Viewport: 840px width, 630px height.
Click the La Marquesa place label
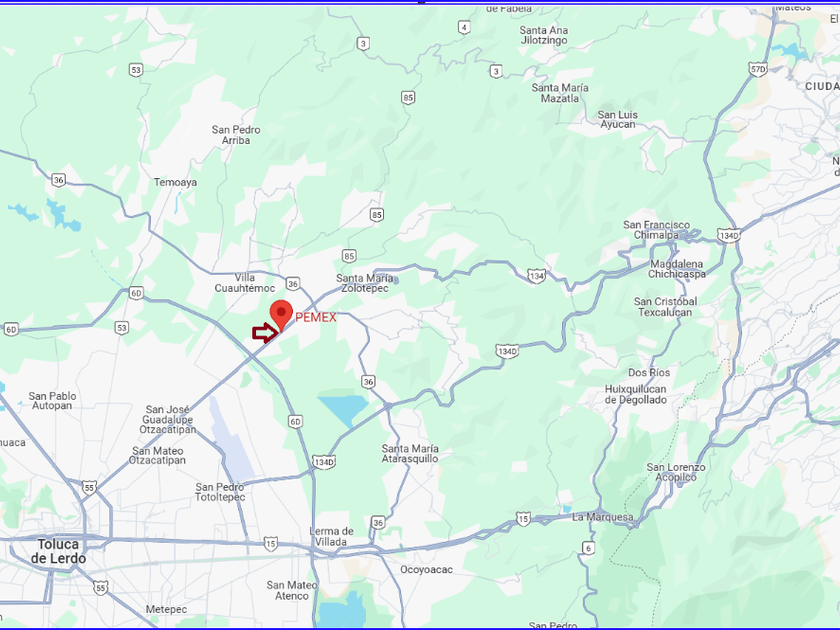(x=603, y=517)
